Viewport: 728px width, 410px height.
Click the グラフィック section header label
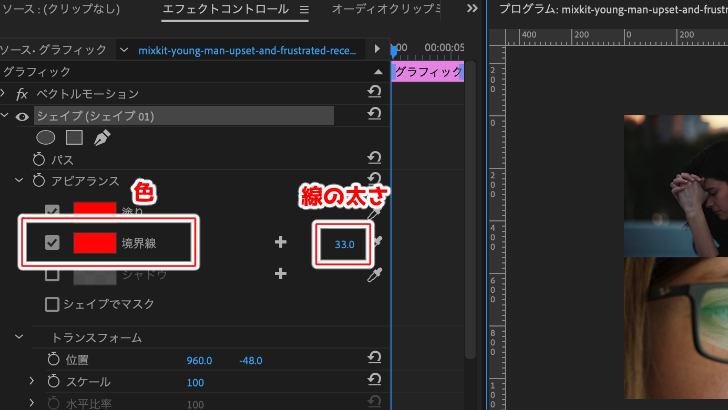(37, 72)
